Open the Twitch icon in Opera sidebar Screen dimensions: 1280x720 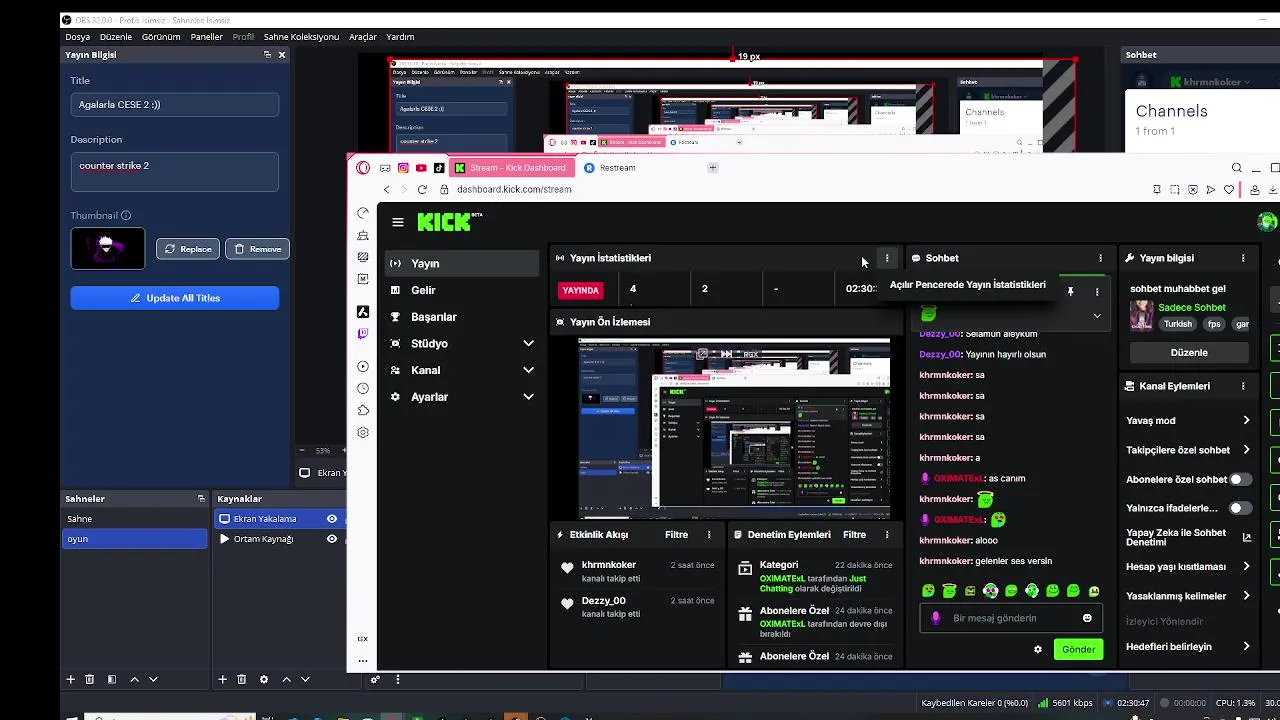363,334
